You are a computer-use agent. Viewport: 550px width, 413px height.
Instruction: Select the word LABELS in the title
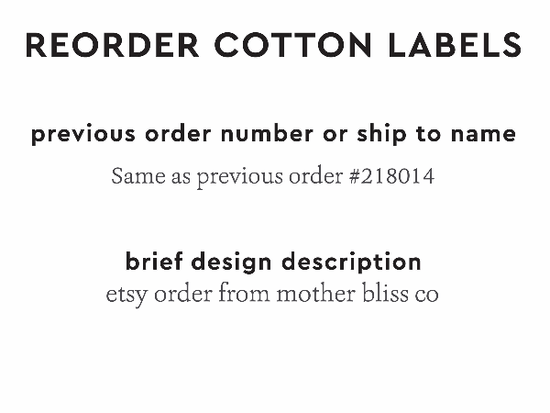tap(455, 45)
